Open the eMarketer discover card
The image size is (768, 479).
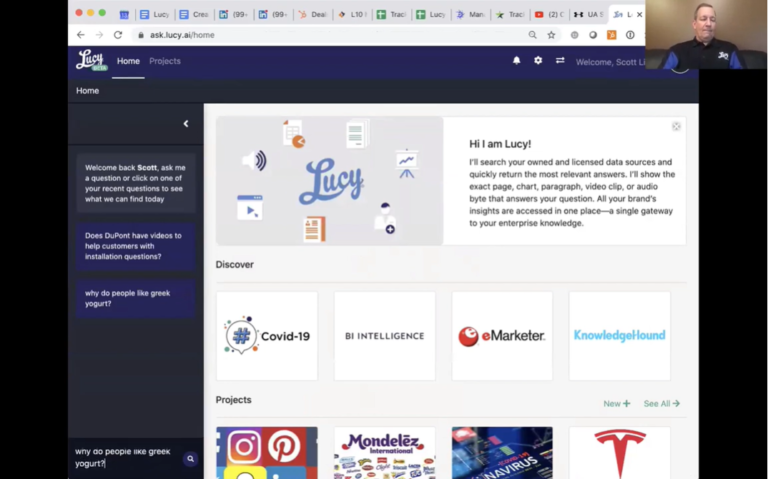(x=502, y=336)
